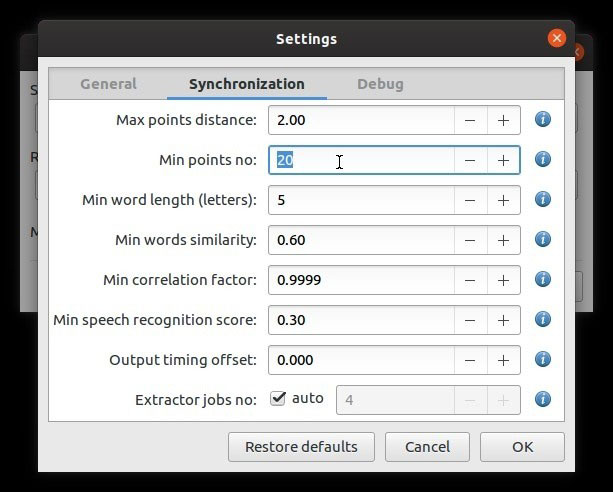
Task: Confirm settings with the OK button
Action: tap(522, 447)
